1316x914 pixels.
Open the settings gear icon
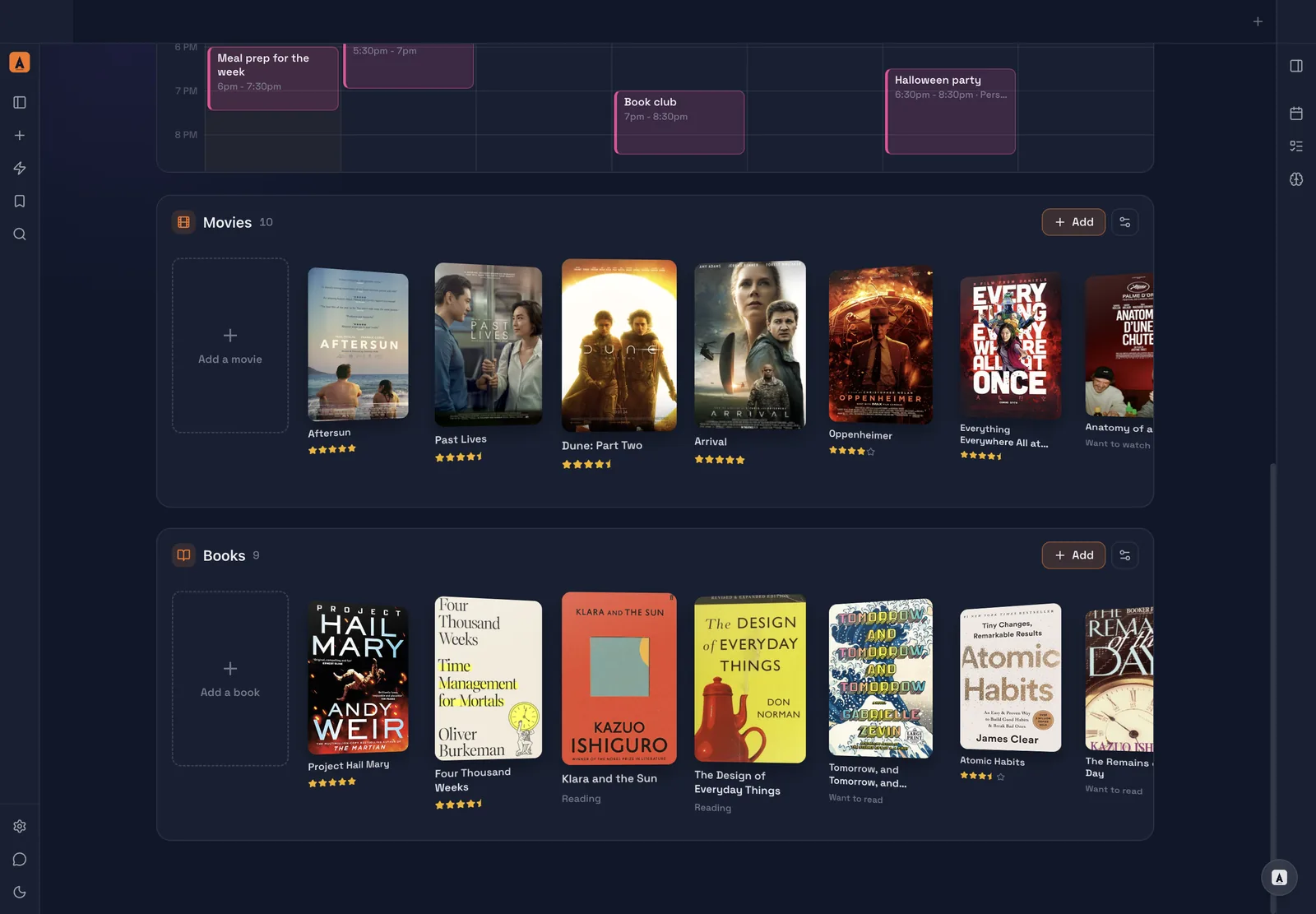20,826
